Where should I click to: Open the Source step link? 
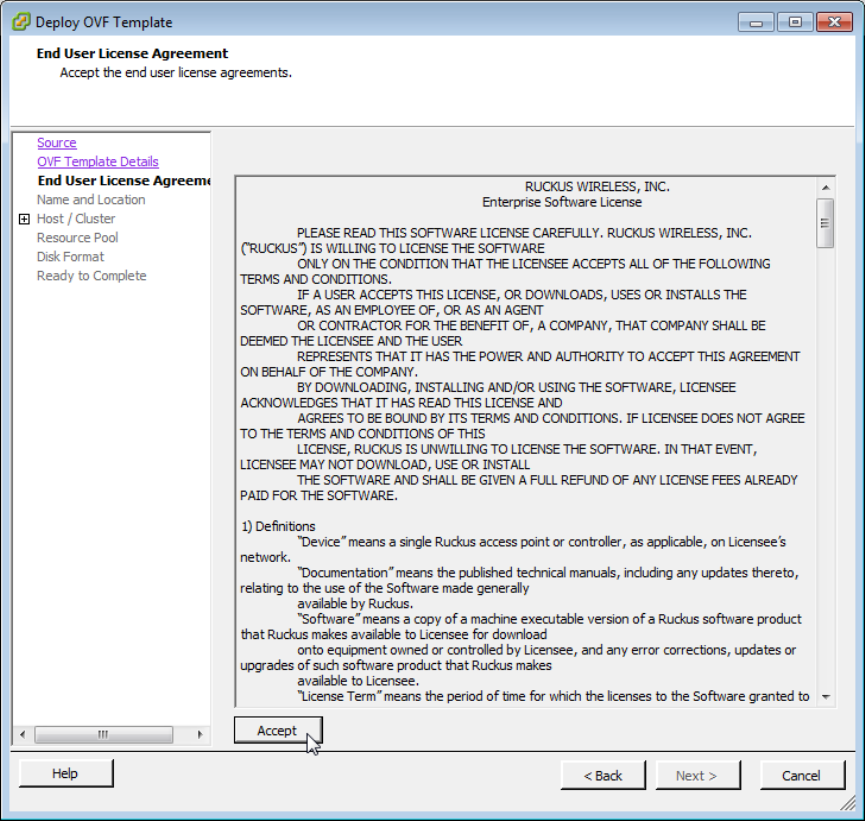click(x=57, y=142)
